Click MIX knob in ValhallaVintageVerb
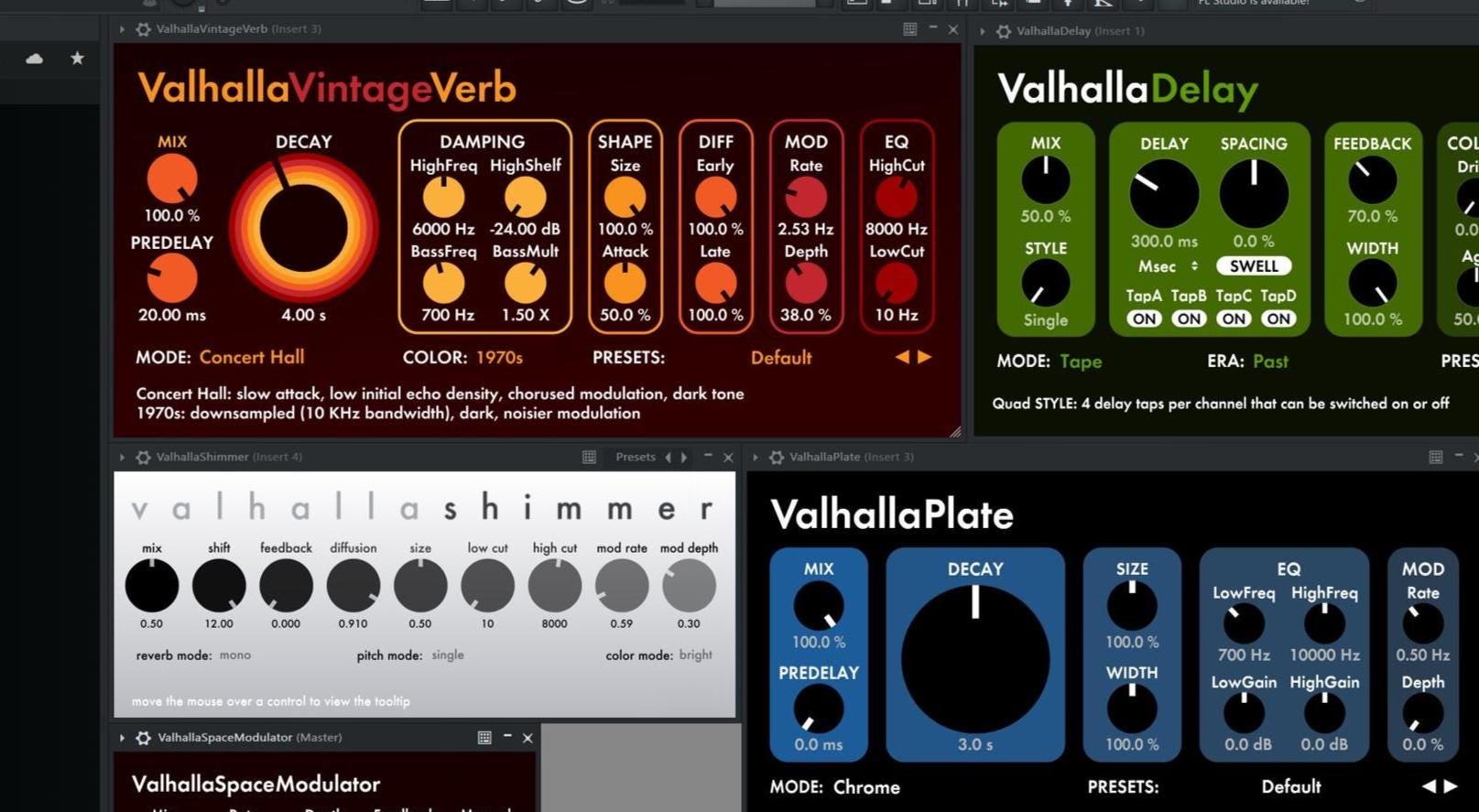Viewport: 1479px width, 812px height. point(172,179)
